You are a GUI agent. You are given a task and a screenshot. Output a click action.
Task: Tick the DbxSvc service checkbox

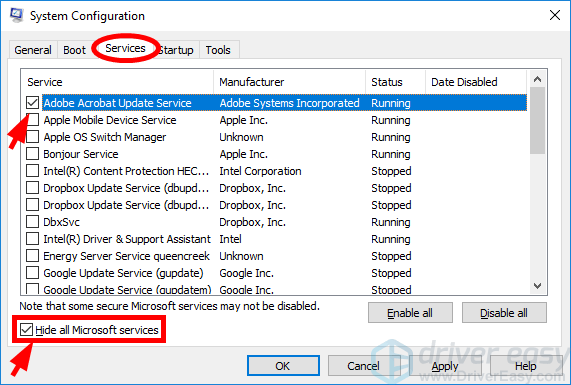(32, 222)
